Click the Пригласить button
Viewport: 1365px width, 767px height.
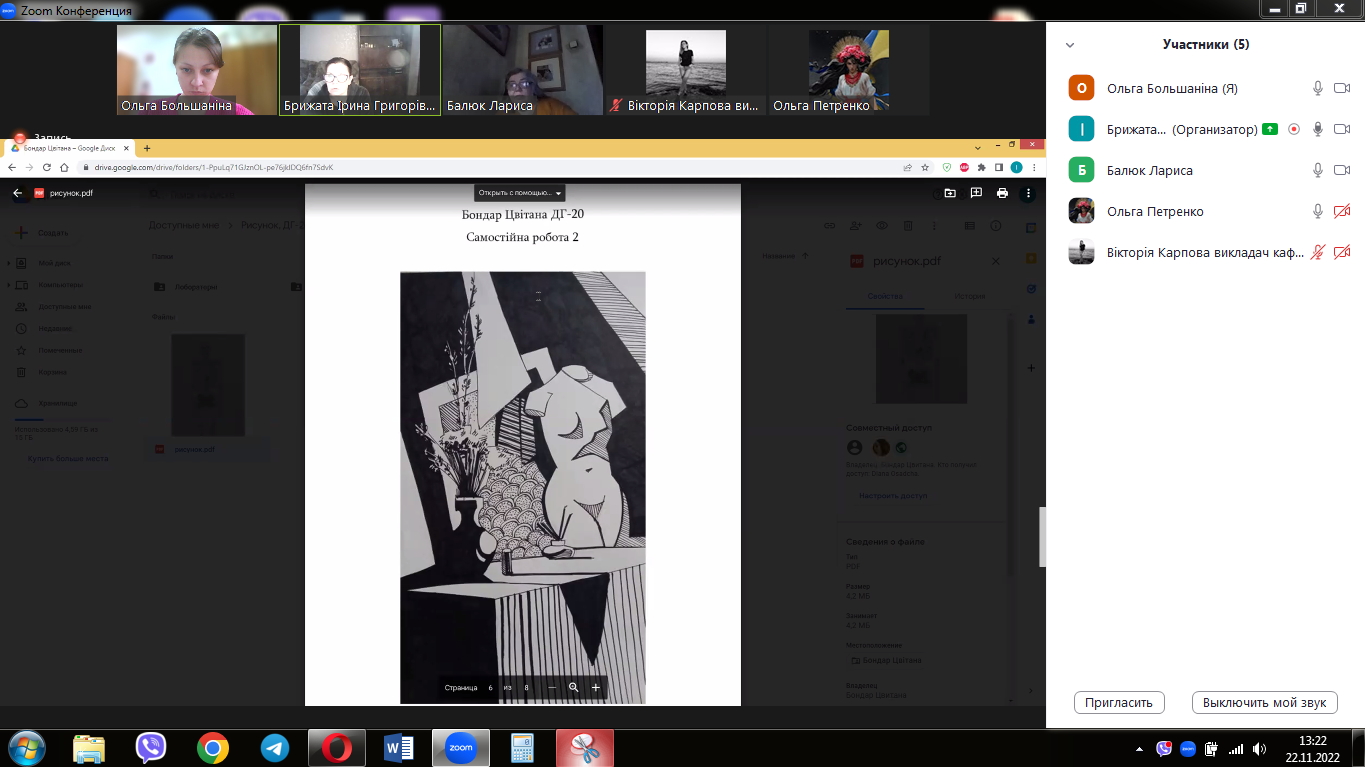click(x=1119, y=702)
